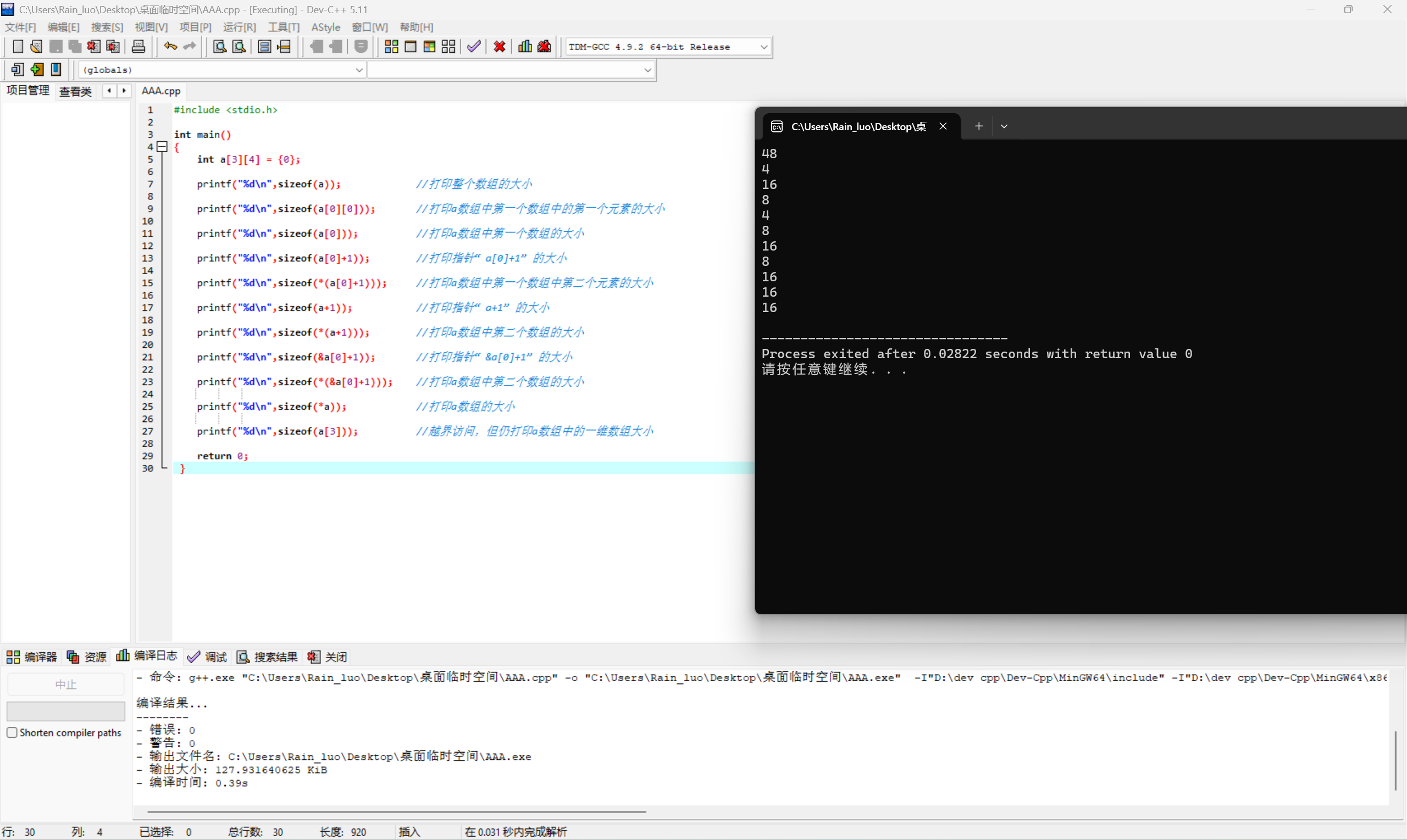This screenshot has height=840, width=1407.
Task: Click the Print toolbar icon
Action: [138, 46]
